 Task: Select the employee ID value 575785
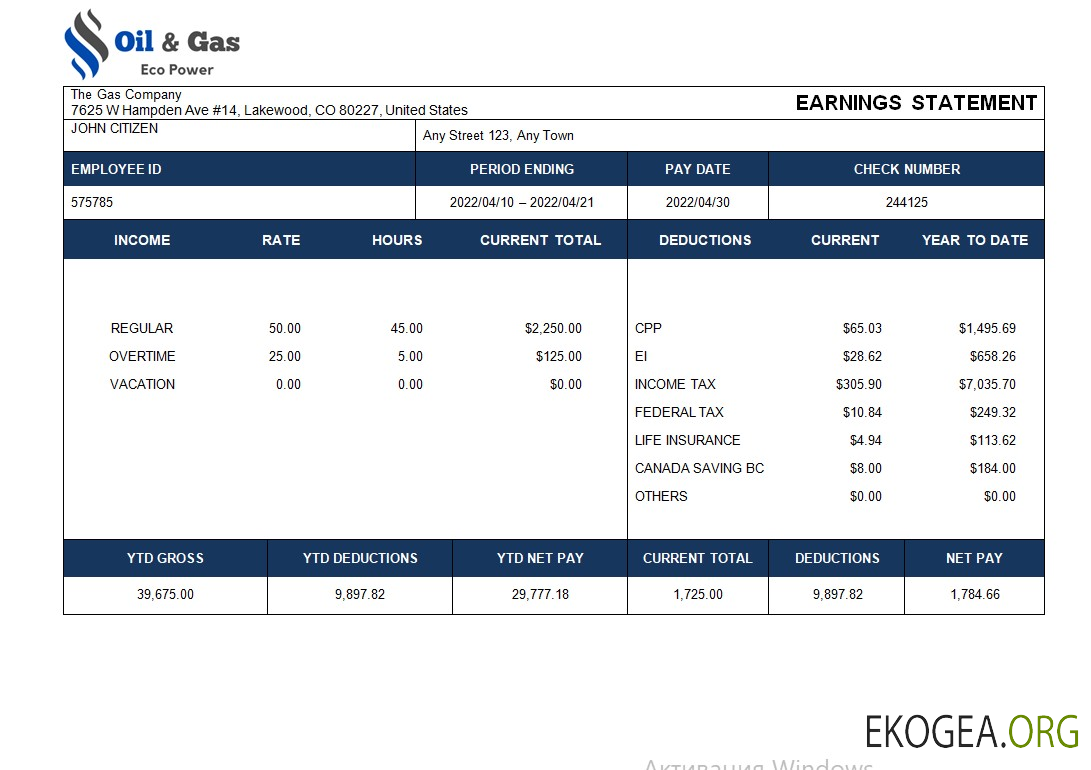click(92, 202)
